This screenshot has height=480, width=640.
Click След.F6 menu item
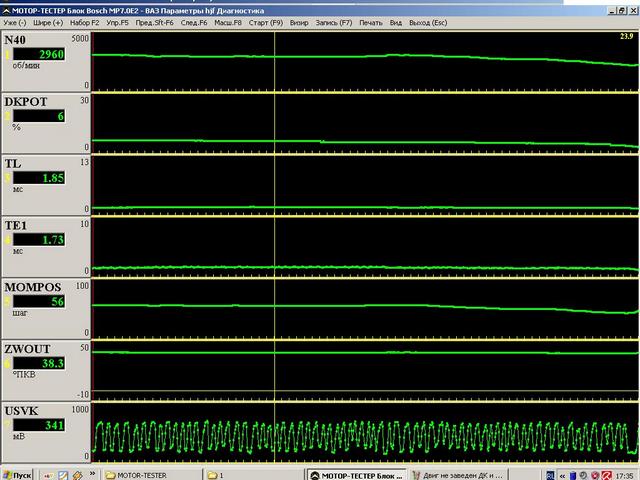pos(195,22)
